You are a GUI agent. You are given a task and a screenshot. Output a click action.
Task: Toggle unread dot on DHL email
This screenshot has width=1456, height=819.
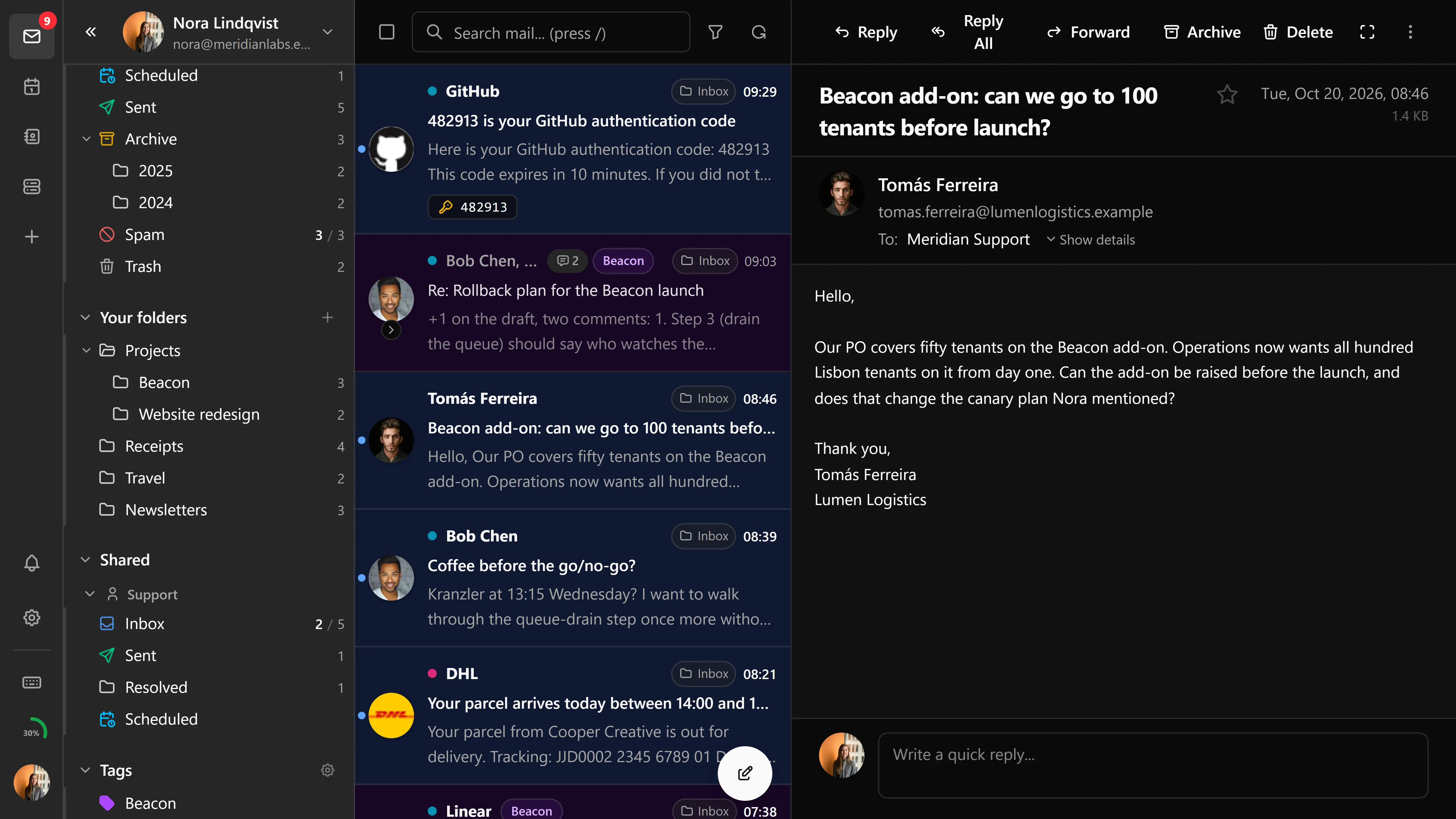click(x=362, y=715)
